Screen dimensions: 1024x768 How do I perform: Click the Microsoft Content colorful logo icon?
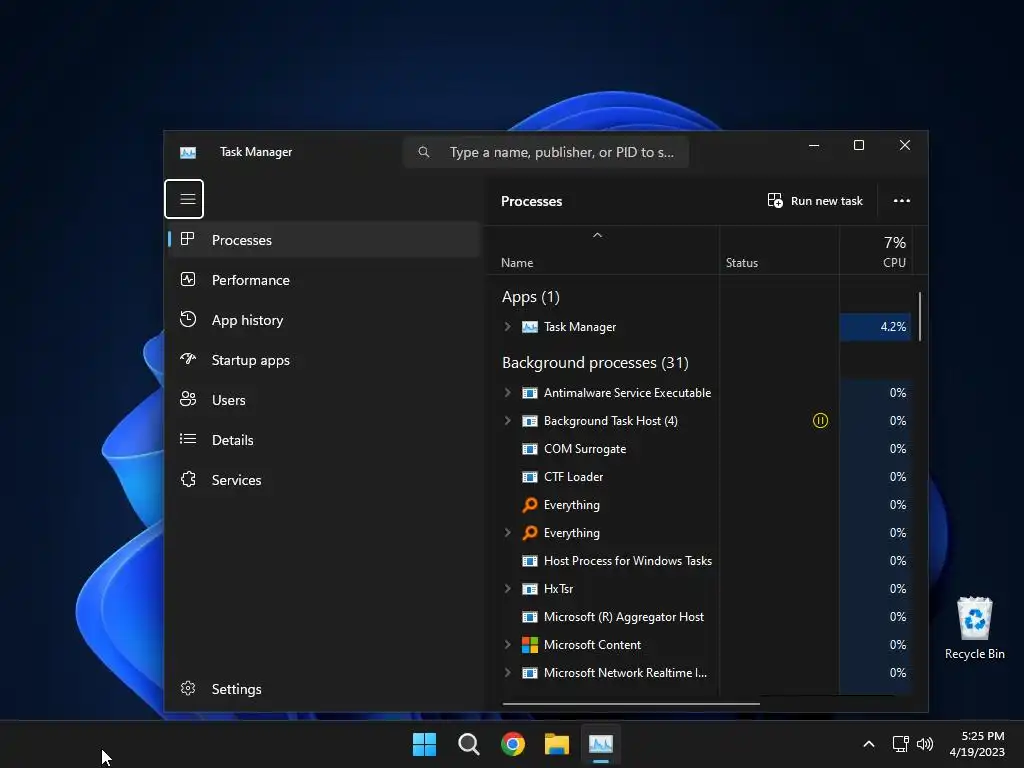point(530,645)
